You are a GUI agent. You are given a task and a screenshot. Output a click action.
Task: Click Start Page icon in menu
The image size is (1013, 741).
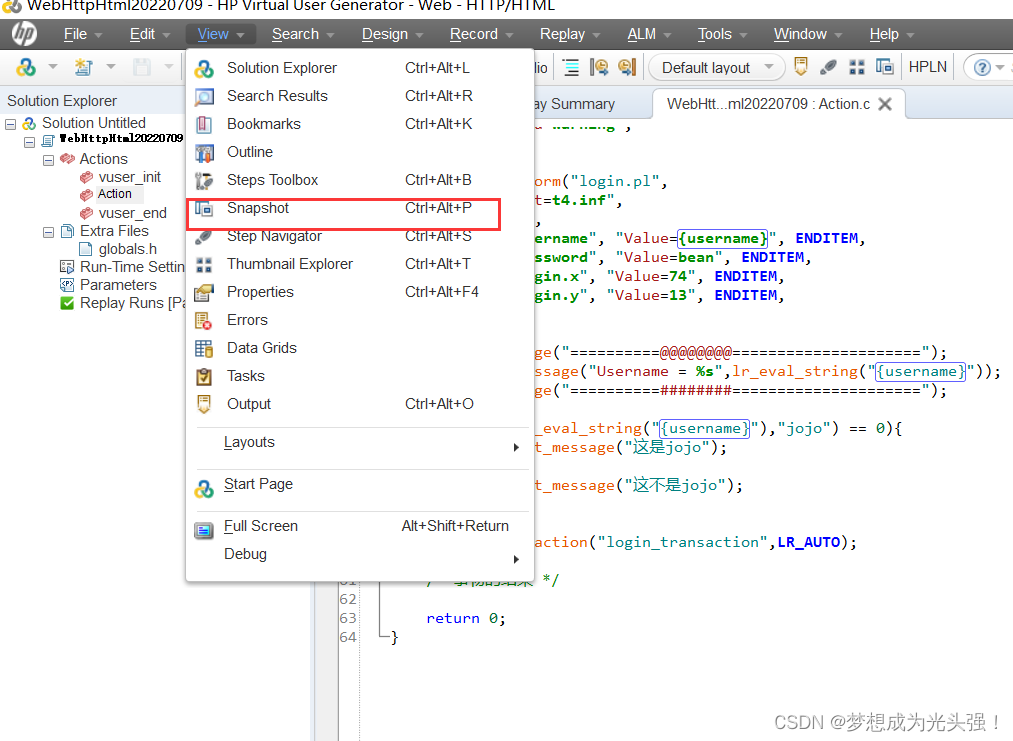tap(204, 489)
